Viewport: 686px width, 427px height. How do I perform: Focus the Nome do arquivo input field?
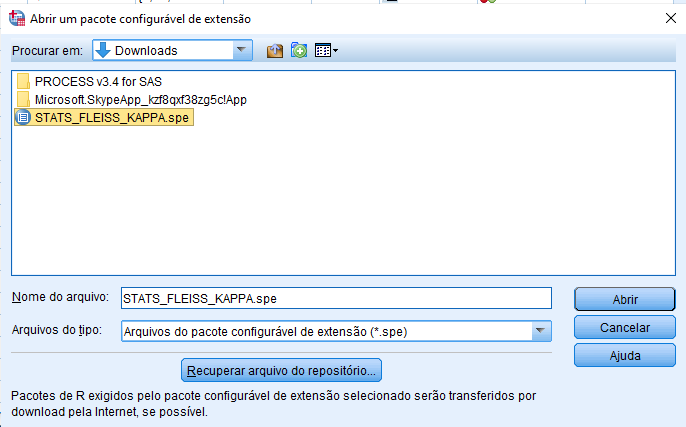(x=336, y=298)
